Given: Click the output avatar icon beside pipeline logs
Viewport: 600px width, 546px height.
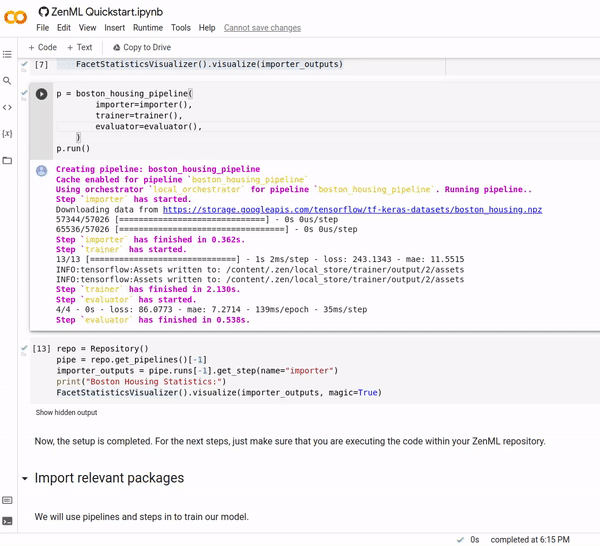Looking at the screenshot, I should [41, 171].
